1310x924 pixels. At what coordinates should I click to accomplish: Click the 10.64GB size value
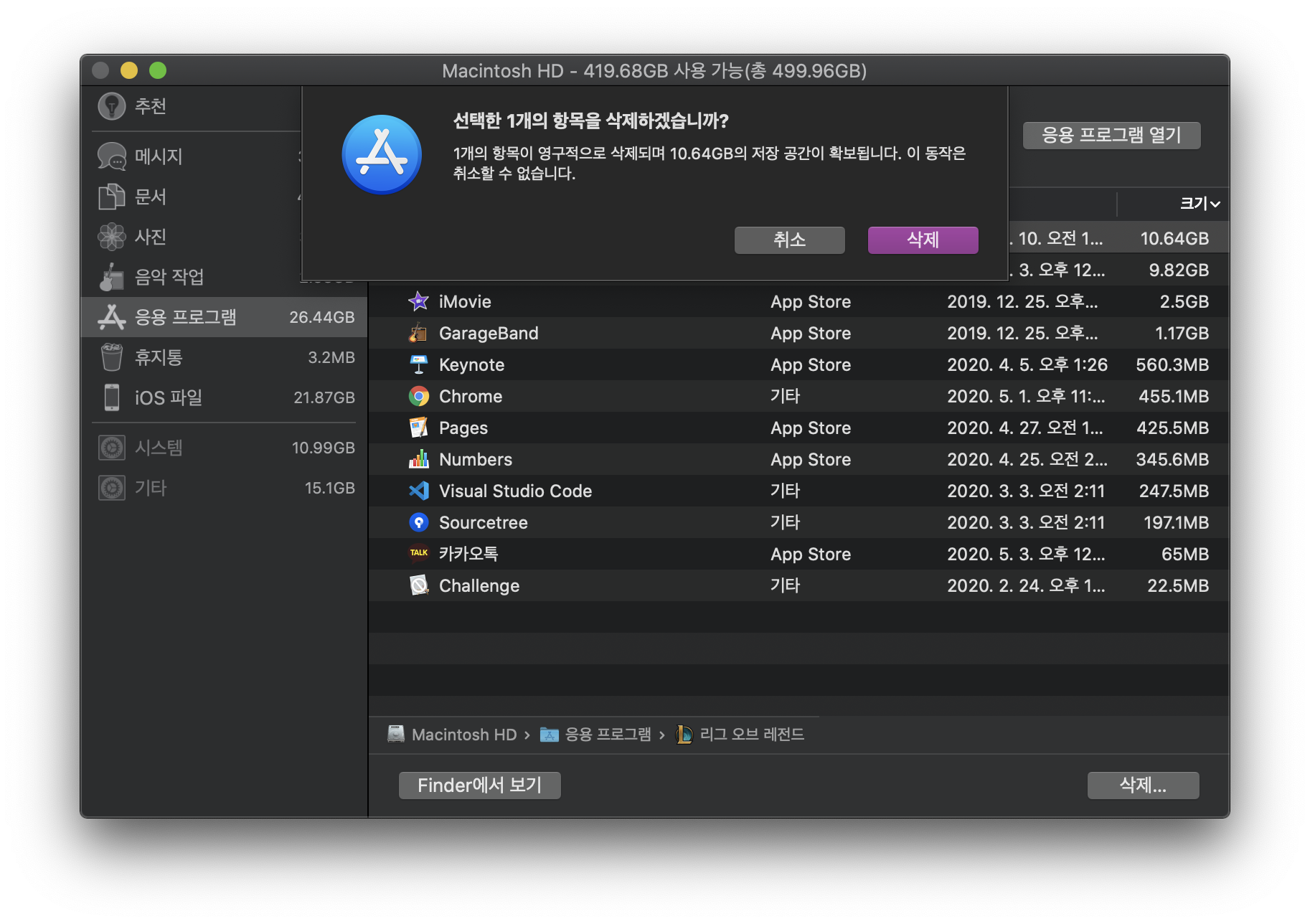[x=1174, y=239]
